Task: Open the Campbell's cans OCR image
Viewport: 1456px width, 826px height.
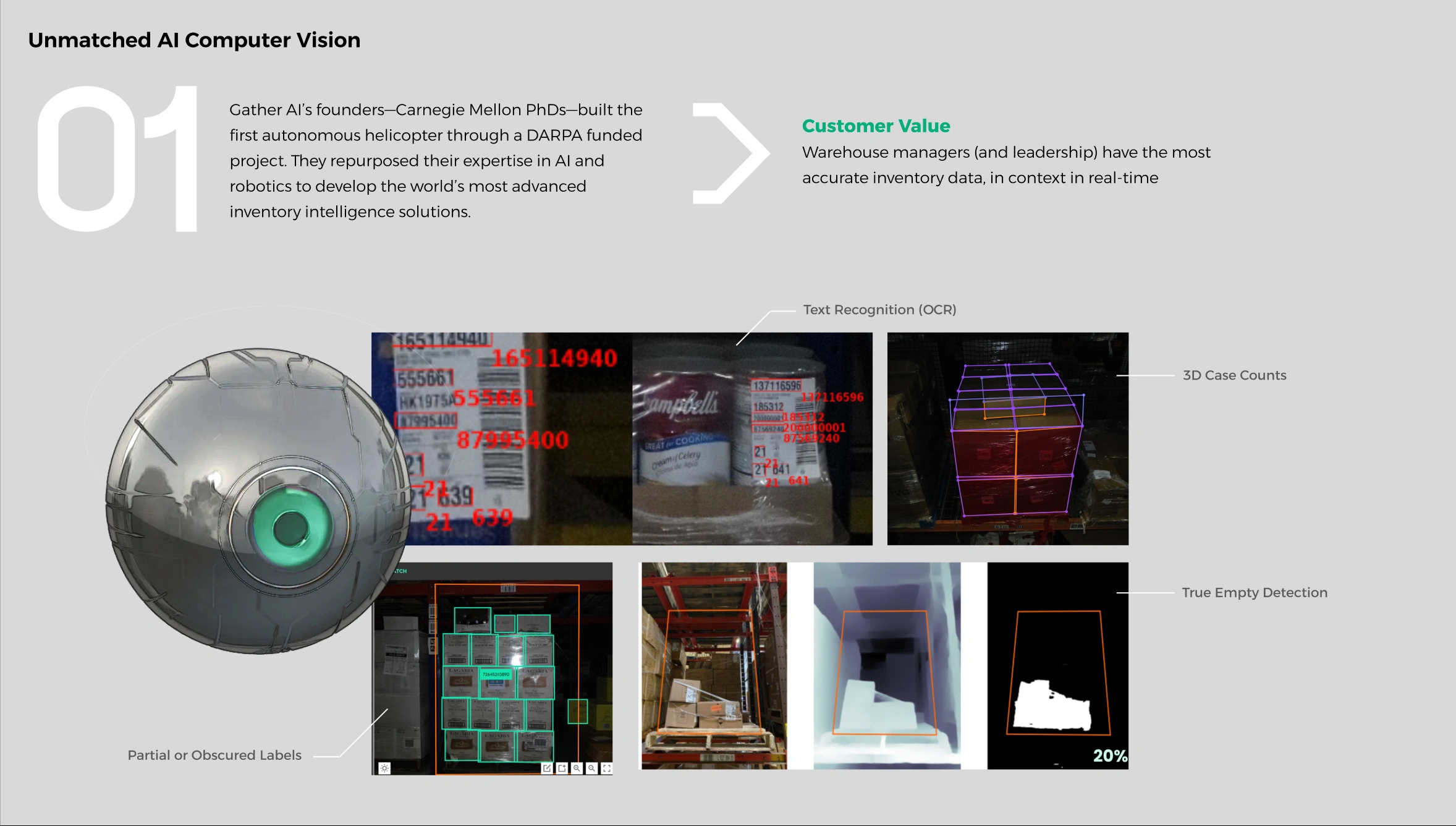Action: 751,439
